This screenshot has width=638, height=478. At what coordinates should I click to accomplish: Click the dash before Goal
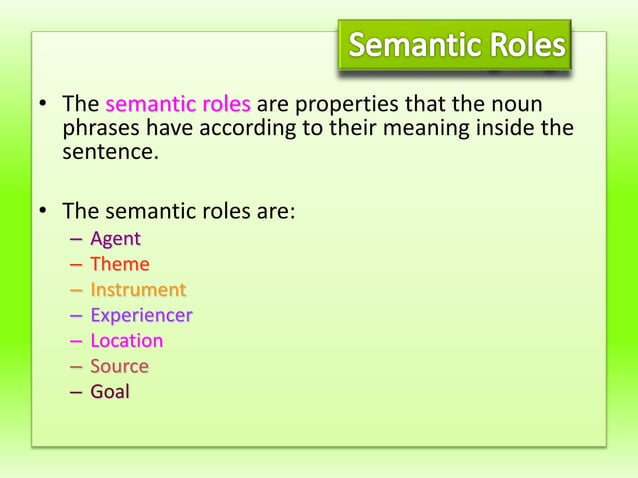76,393
